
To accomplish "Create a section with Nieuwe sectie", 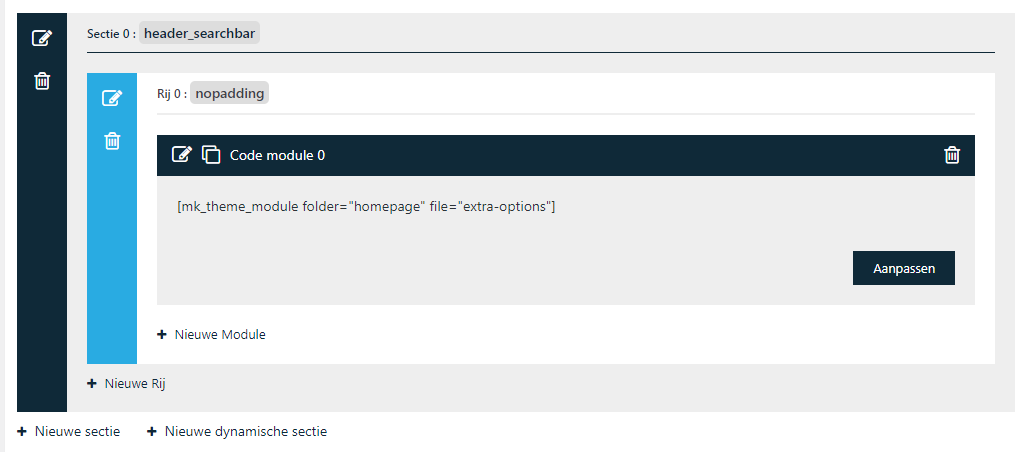I will pos(69,431).
